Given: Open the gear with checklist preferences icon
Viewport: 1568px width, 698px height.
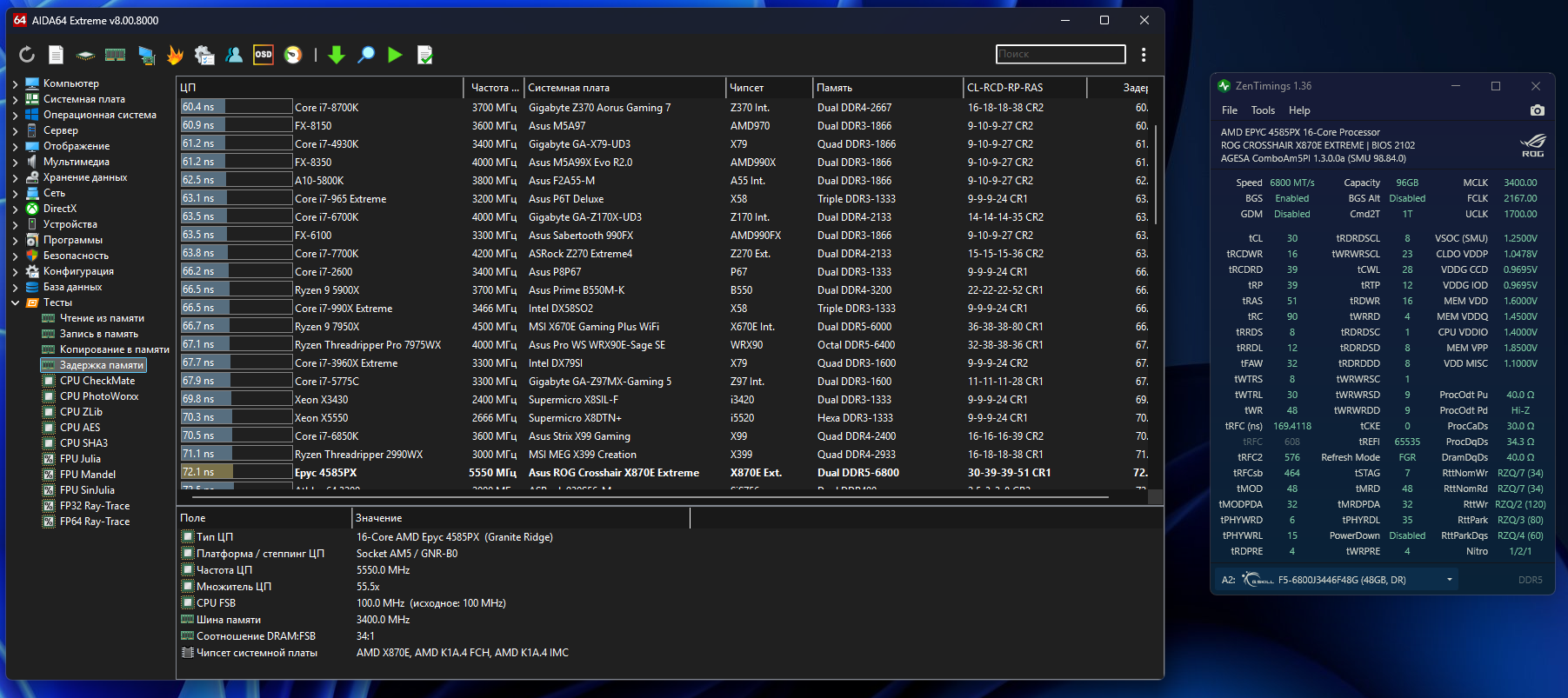Looking at the screenshot, I should pos(204,55).
